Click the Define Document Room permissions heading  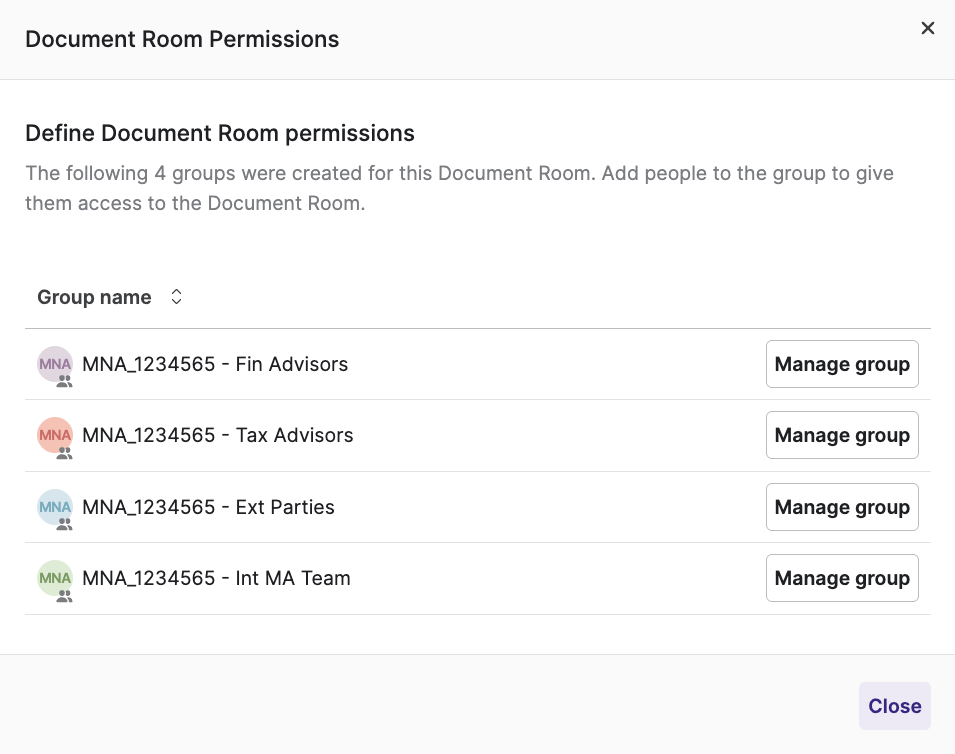(220, 133)
